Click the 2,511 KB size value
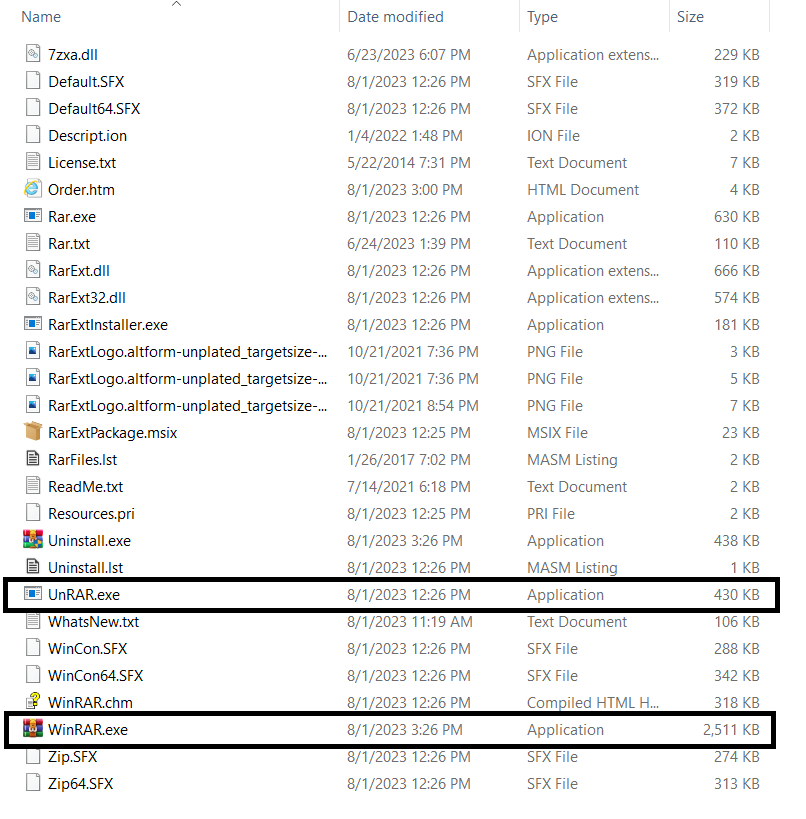The width and height of the screenshot is (806, 819). (731, 730)
